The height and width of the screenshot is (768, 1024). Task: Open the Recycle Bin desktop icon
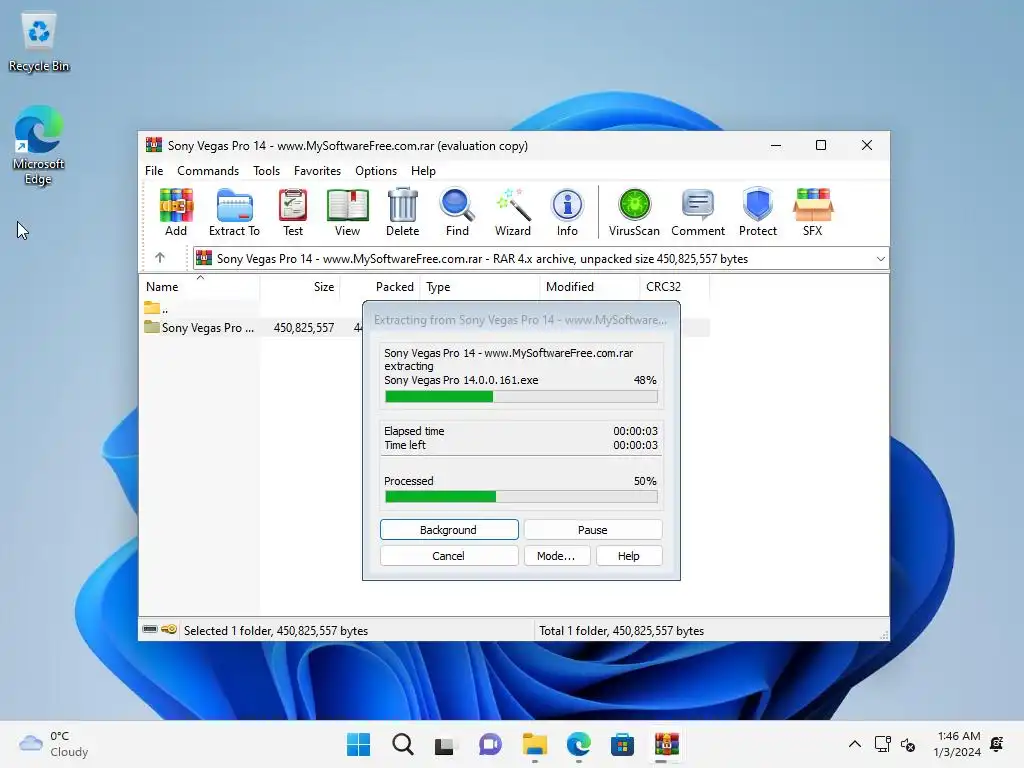(x=39, y=43)
